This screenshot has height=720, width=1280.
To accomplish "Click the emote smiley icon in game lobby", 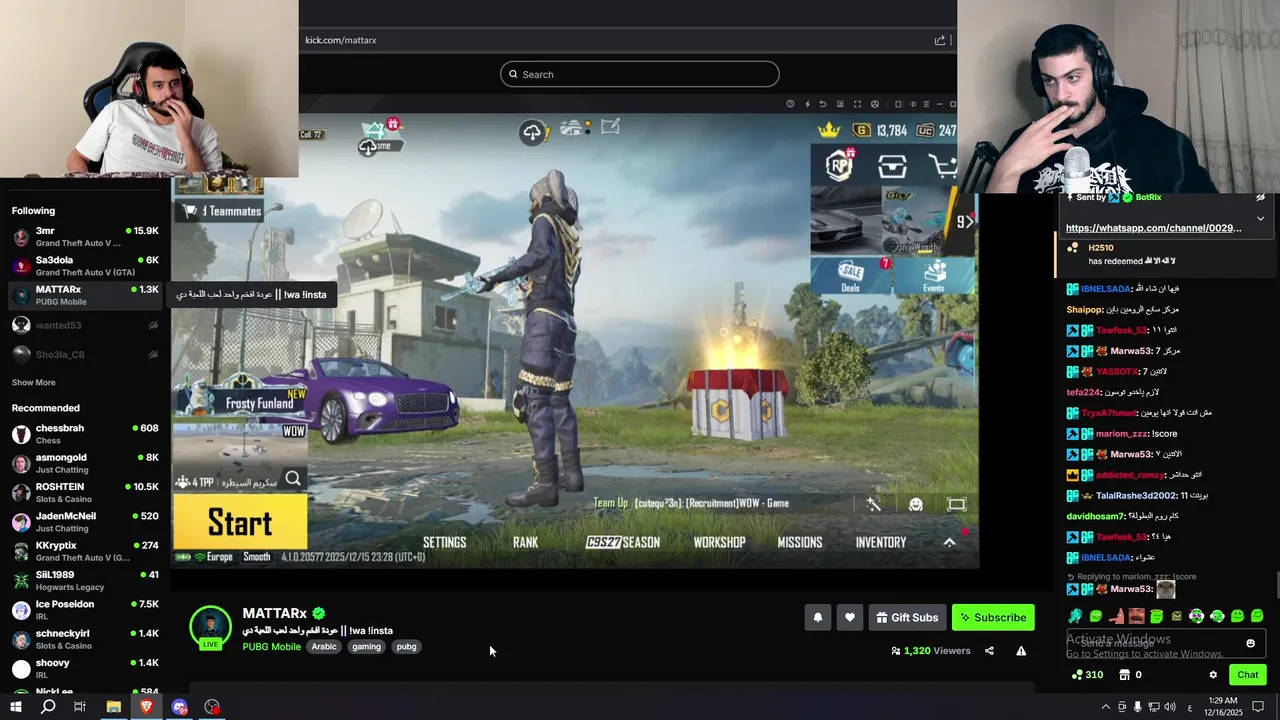I will (x=915, y=505).
